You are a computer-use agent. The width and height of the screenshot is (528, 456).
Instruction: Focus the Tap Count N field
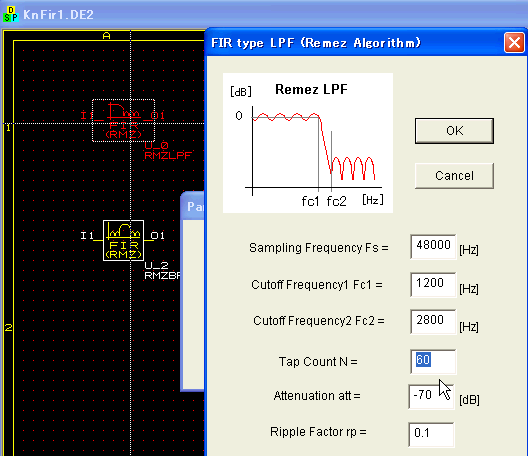tap(433, 361)
